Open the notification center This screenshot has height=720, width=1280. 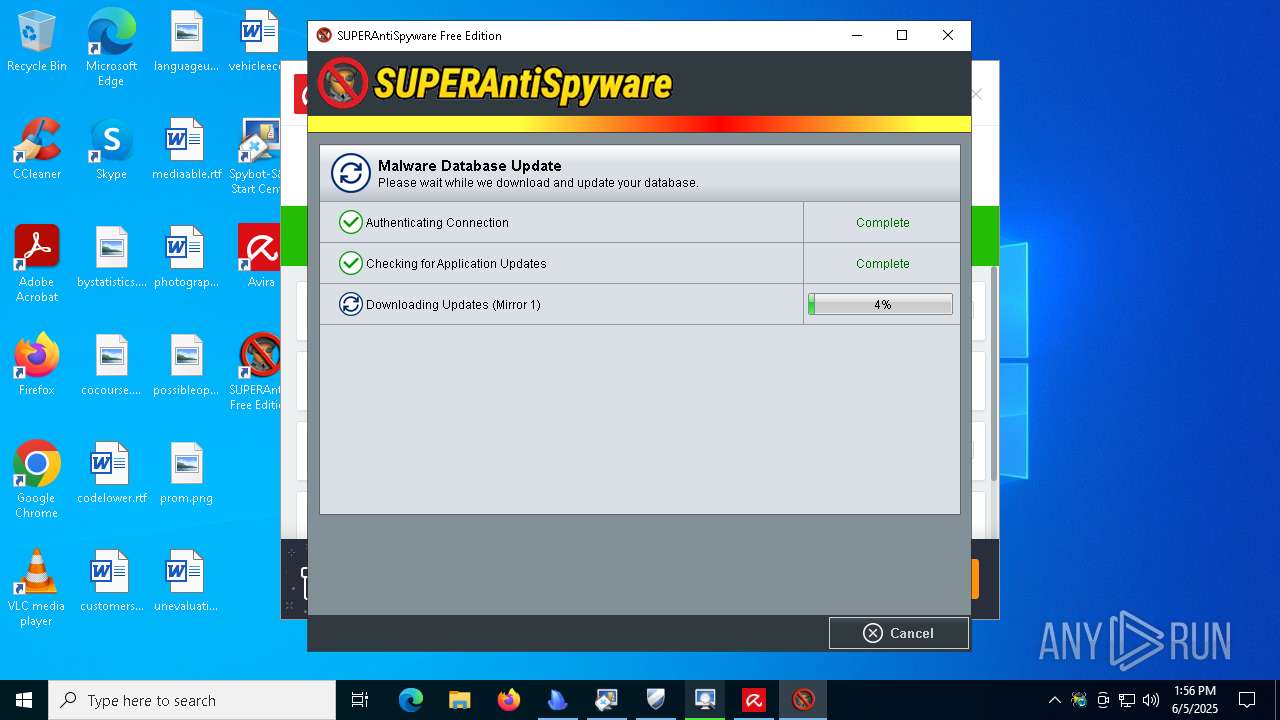point(1247,700)
